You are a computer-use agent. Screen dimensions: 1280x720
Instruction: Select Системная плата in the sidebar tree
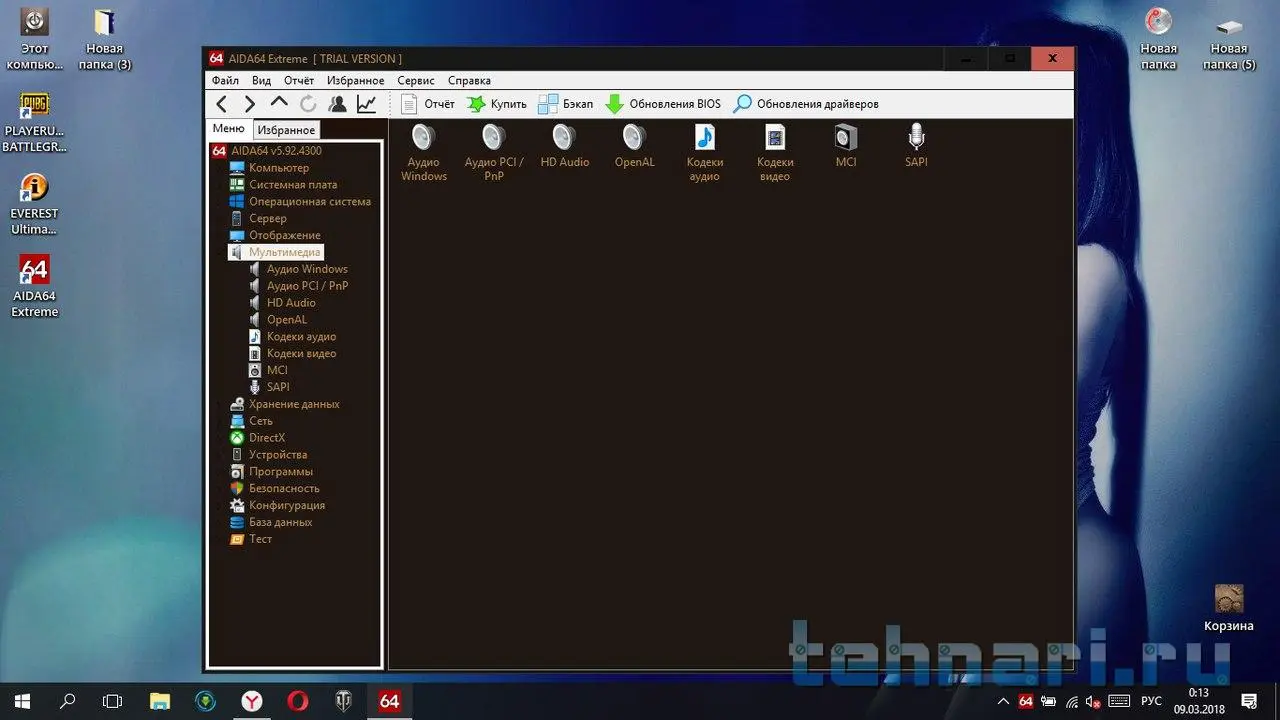pyautogui.click(x=283, y=185)
